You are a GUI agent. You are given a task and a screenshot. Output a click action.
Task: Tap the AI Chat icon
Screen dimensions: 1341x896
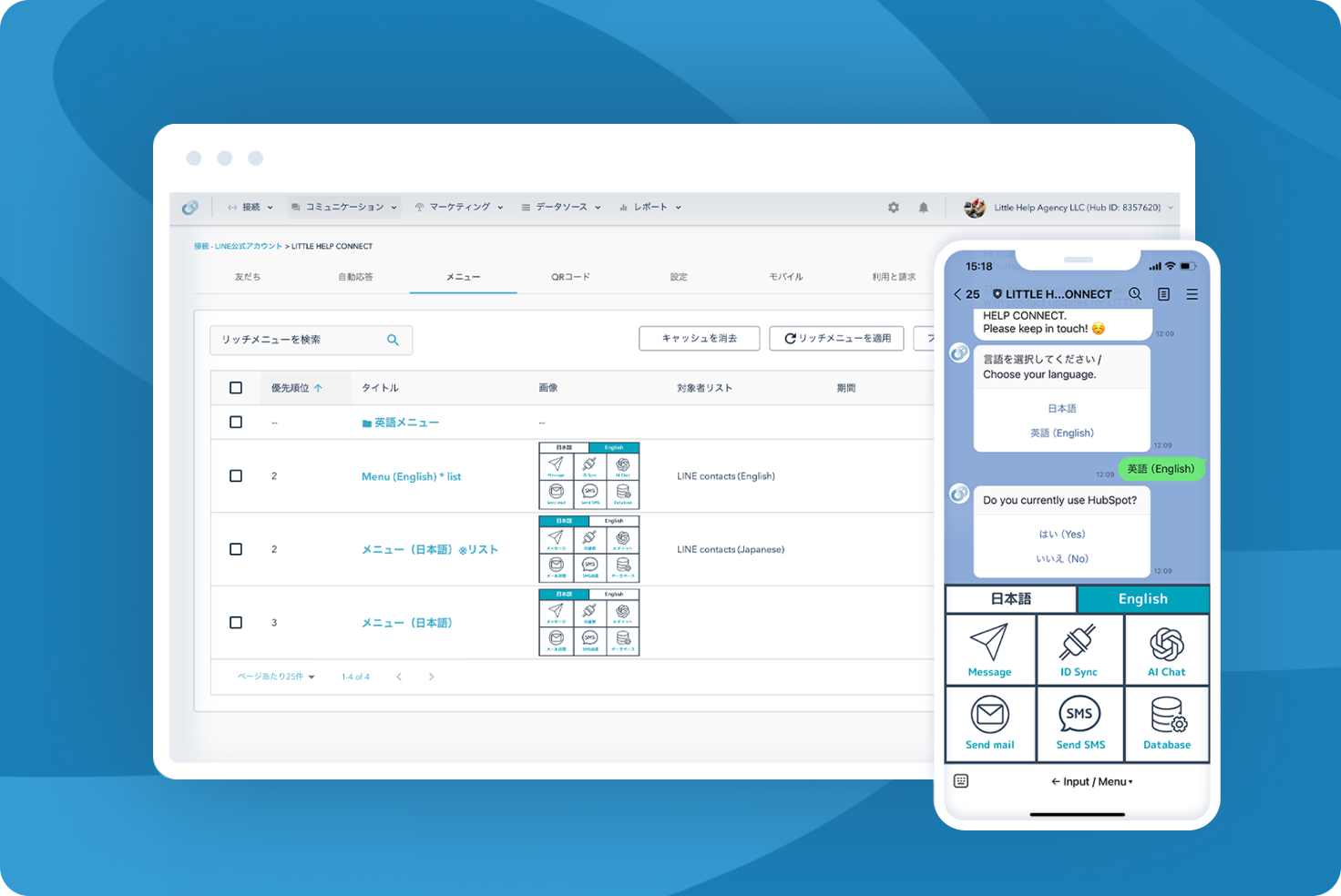[x=1166, y=645]
